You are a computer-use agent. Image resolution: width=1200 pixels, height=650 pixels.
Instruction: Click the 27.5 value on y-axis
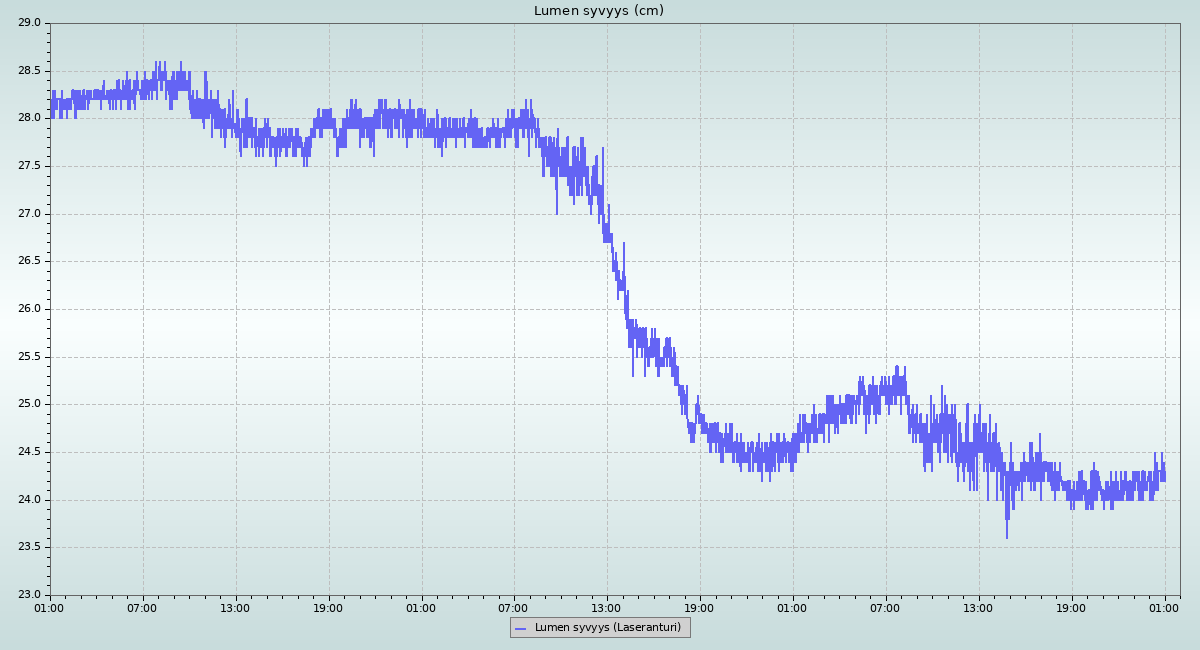tap(29, 166)
